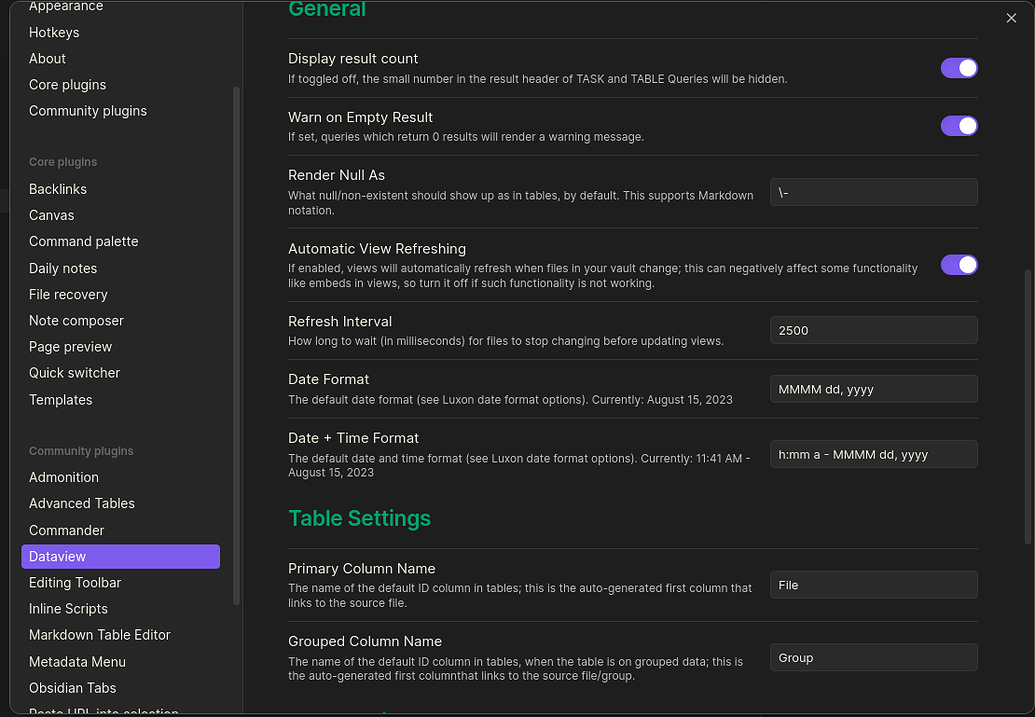This screenshot has width=1035, height=717.
Task: Open Editing Toolbar plugin settings
Action: coord(75,582)
